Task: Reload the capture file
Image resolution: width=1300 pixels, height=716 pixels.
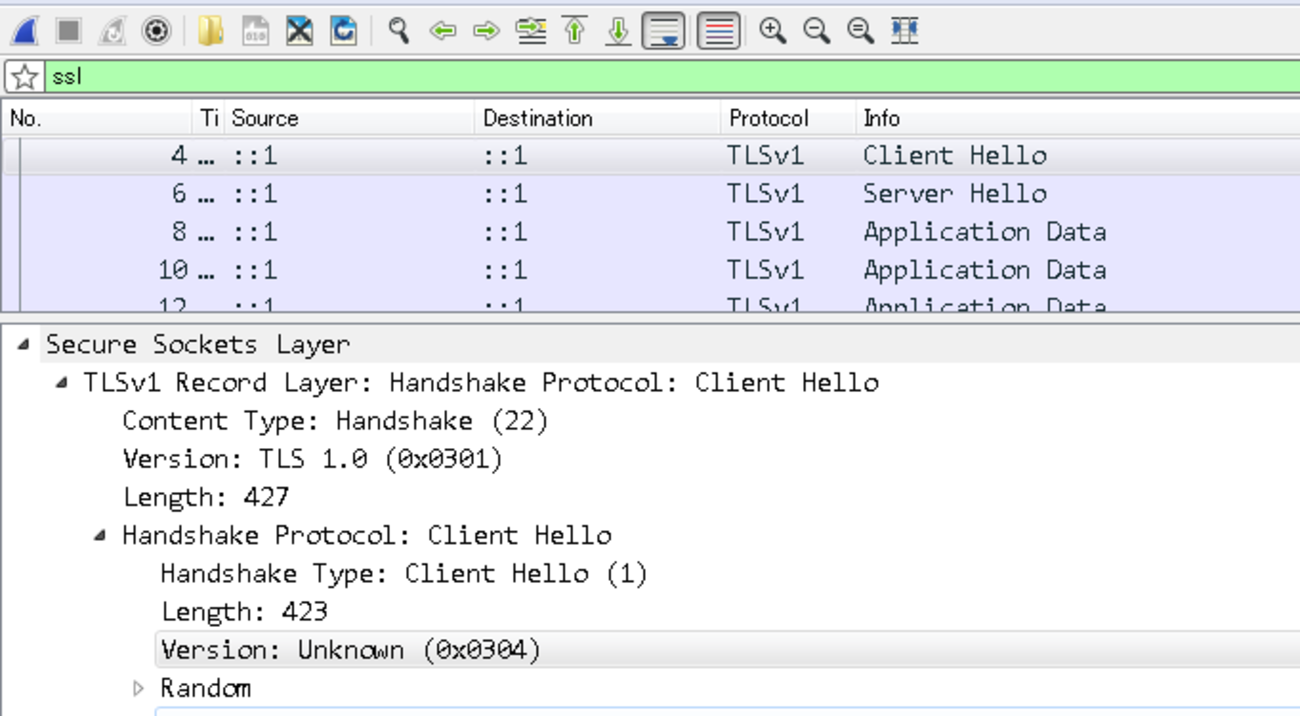Action: click(343, 31)
